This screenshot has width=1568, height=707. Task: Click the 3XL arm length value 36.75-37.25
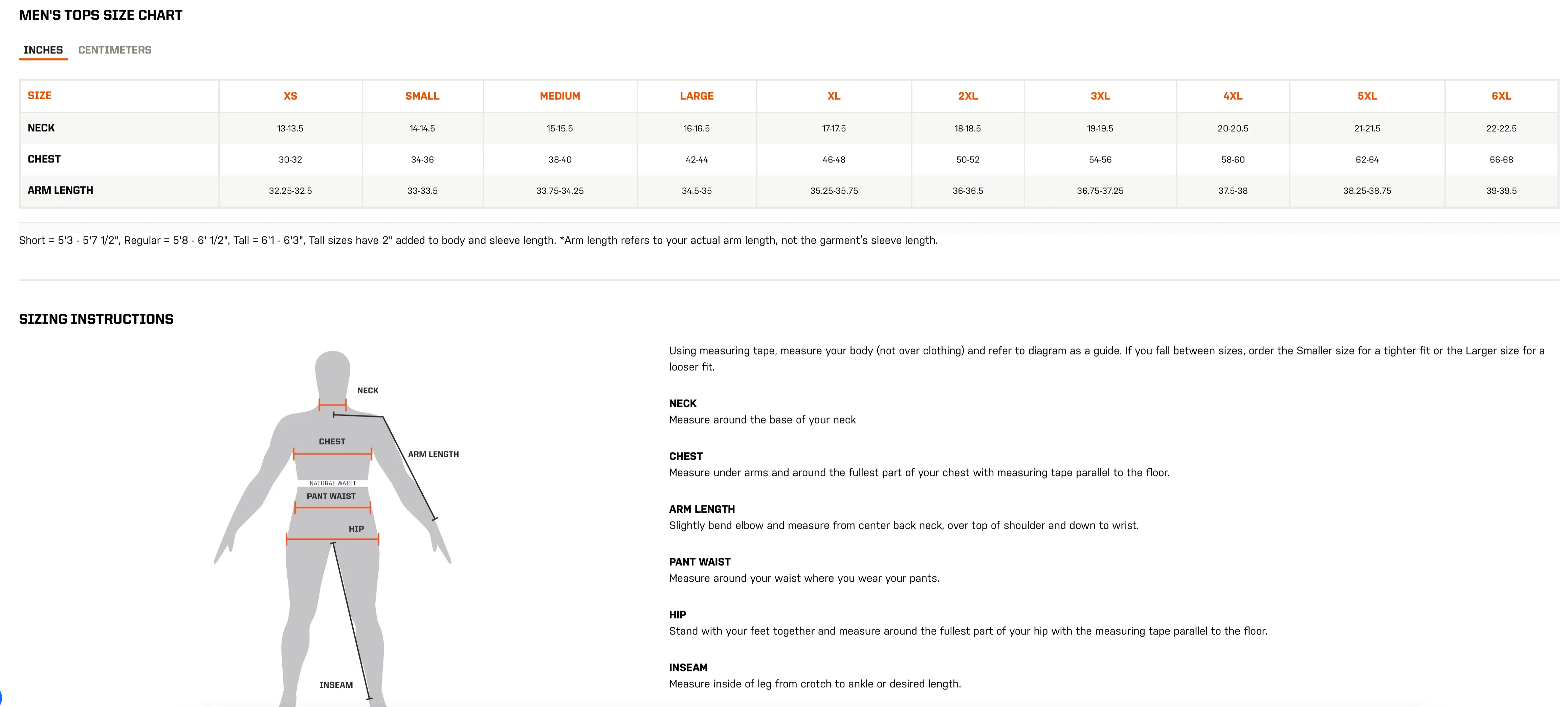point(1100,191)
